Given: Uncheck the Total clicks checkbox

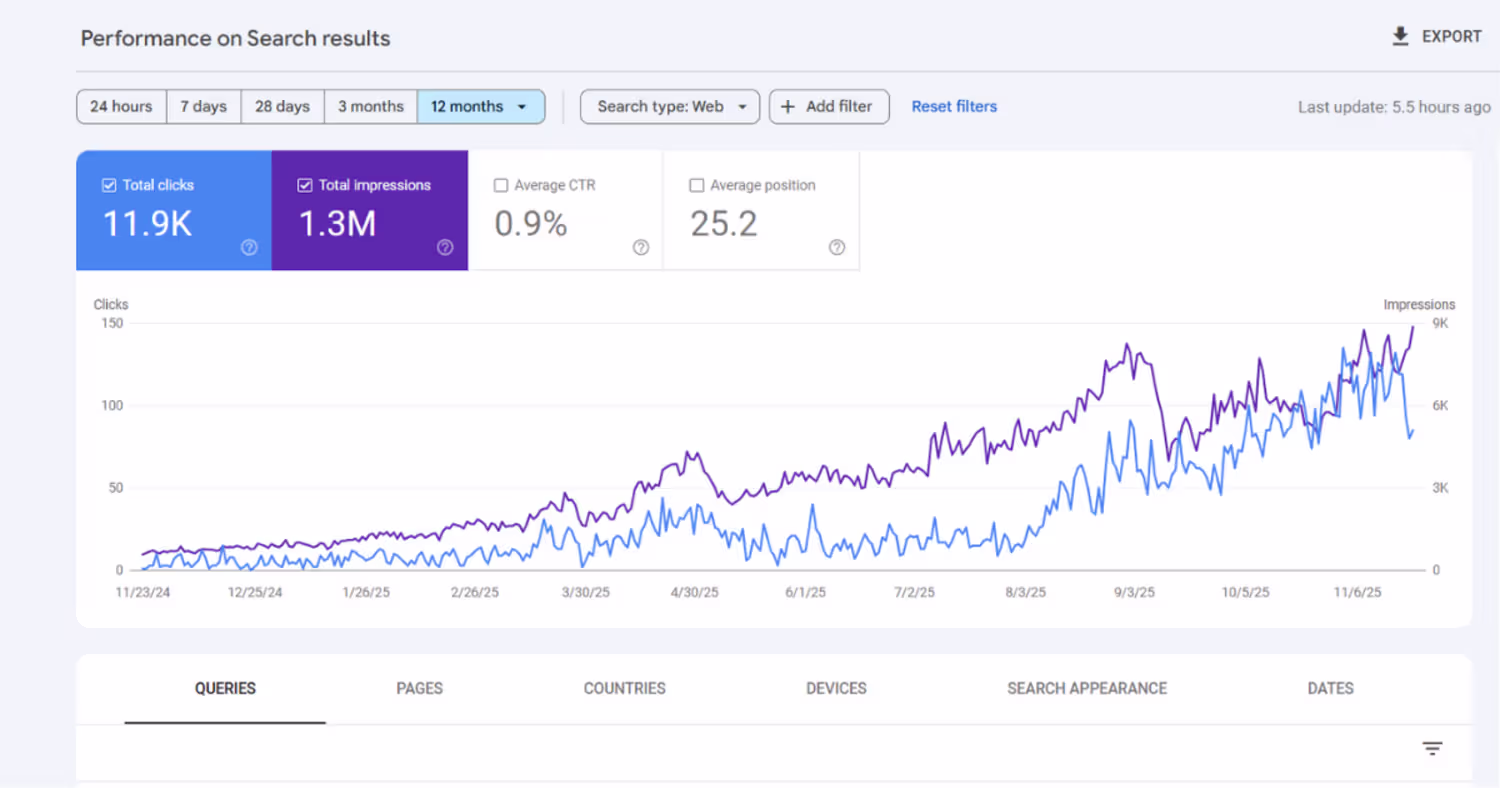Looking at the screenshot, I should pos(109,185).
